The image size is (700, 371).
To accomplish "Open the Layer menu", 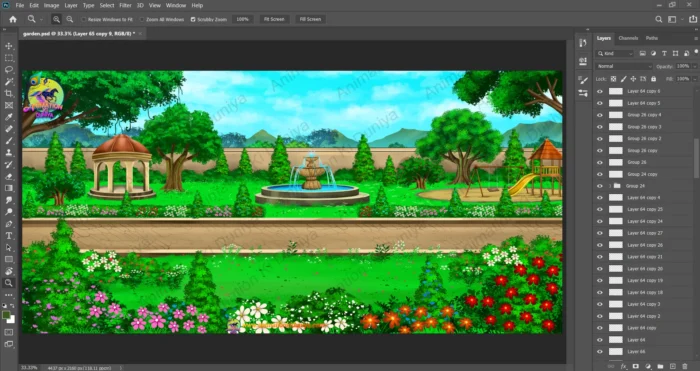I will tap(71, 5).
